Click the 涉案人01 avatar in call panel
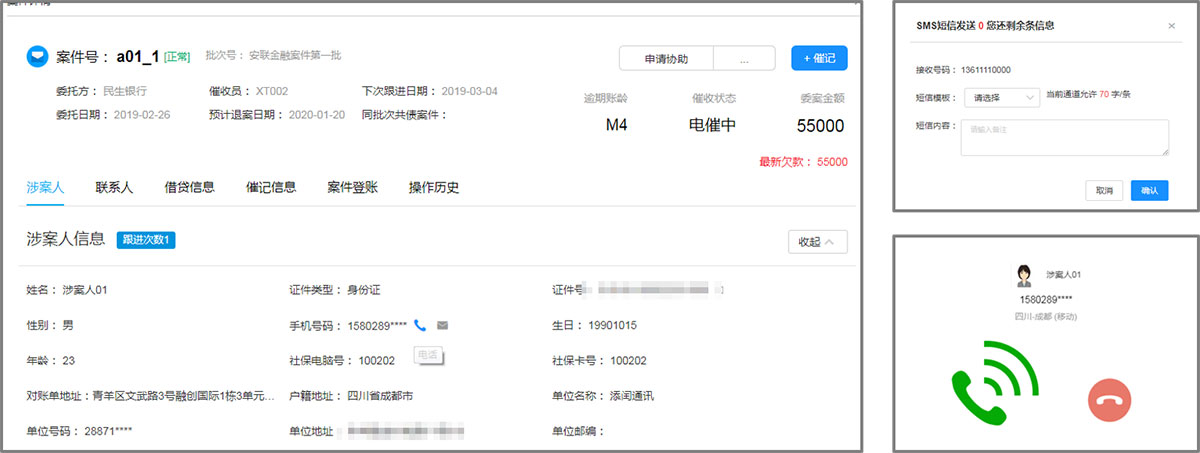Image resolution: width=1200 pixels, height=453 pixels. click(1025, 274)
